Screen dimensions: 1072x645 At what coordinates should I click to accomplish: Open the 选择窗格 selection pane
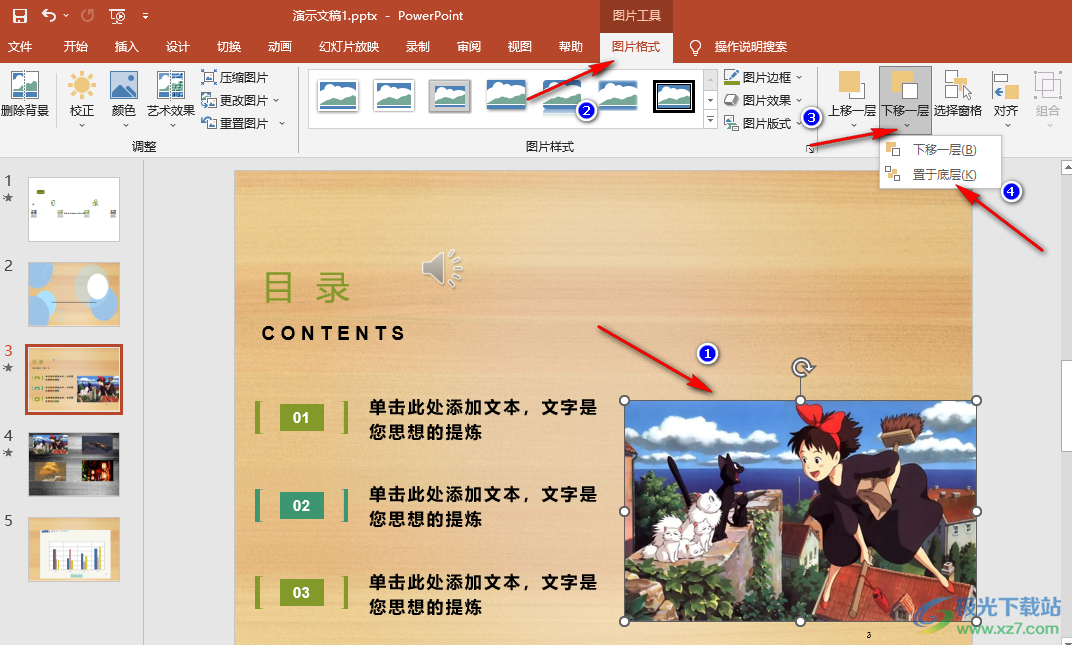coord(958,94)
